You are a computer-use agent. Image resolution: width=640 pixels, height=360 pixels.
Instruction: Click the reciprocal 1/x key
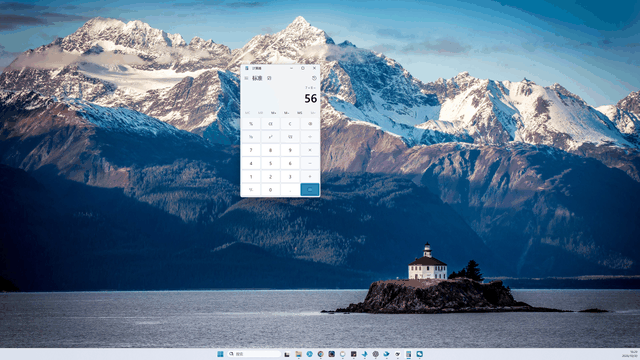pyautogui.click(x=251, y=137)
